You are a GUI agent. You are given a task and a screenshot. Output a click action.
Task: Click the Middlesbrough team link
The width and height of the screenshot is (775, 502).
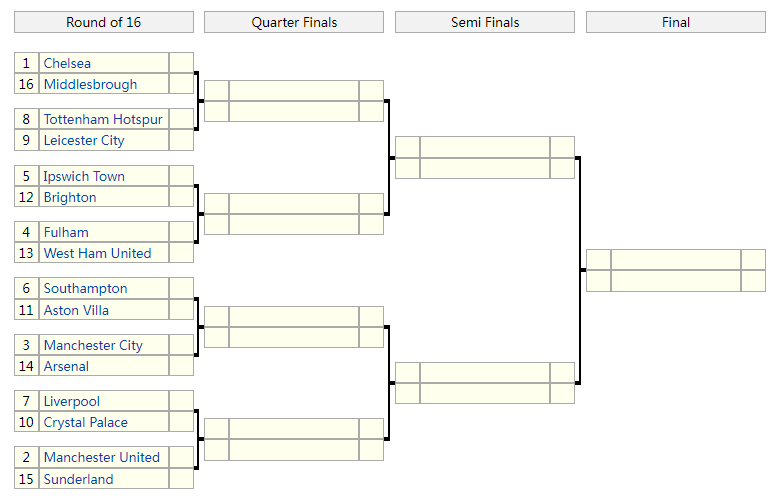pyautogui.click(x=90, y=85)
